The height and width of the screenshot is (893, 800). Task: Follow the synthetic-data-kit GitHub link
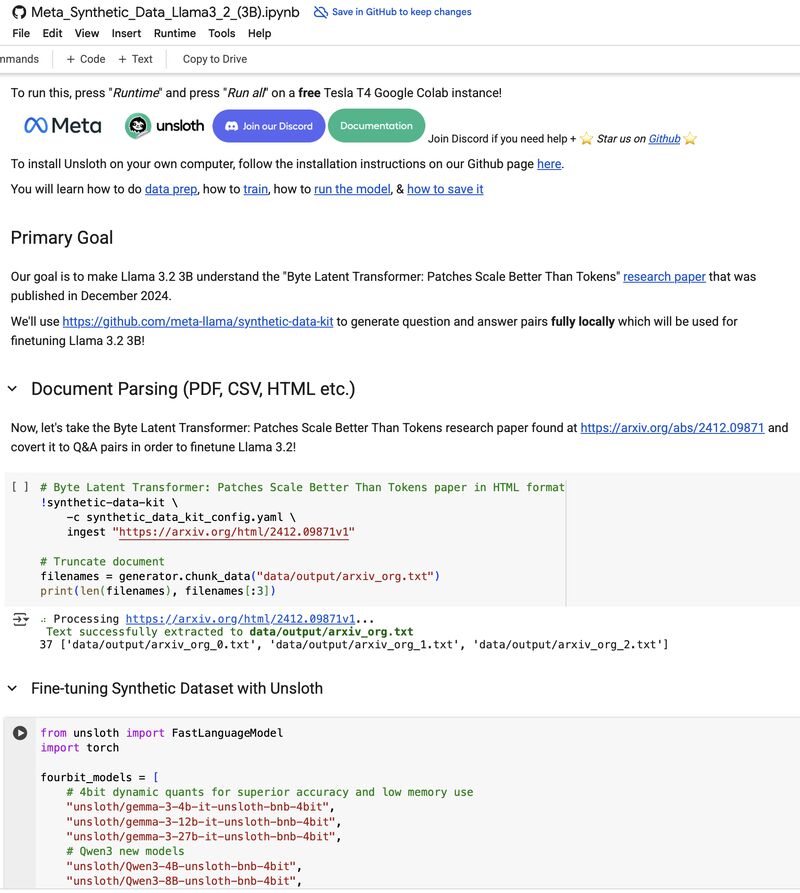[x=198, y=322]
